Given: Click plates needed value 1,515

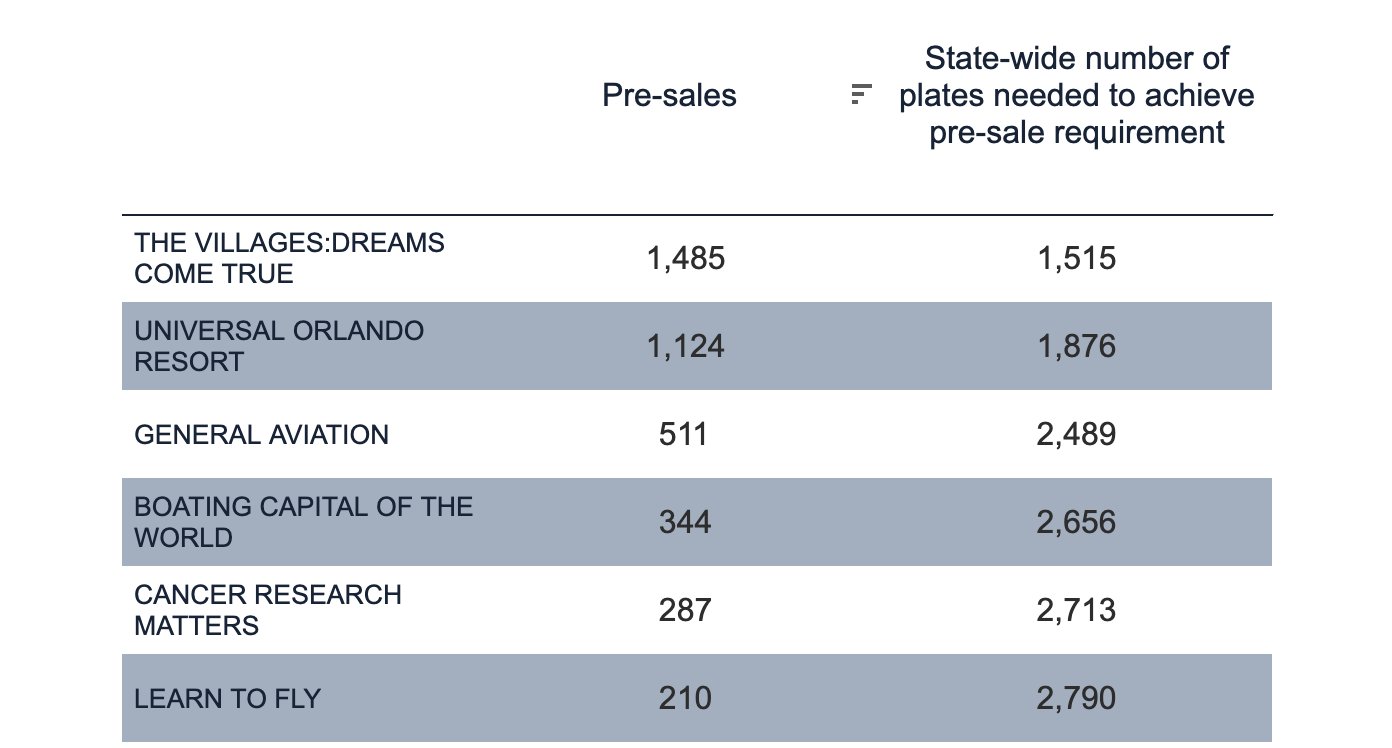Looking at the screenshot, I should [x=1076, y=259].
